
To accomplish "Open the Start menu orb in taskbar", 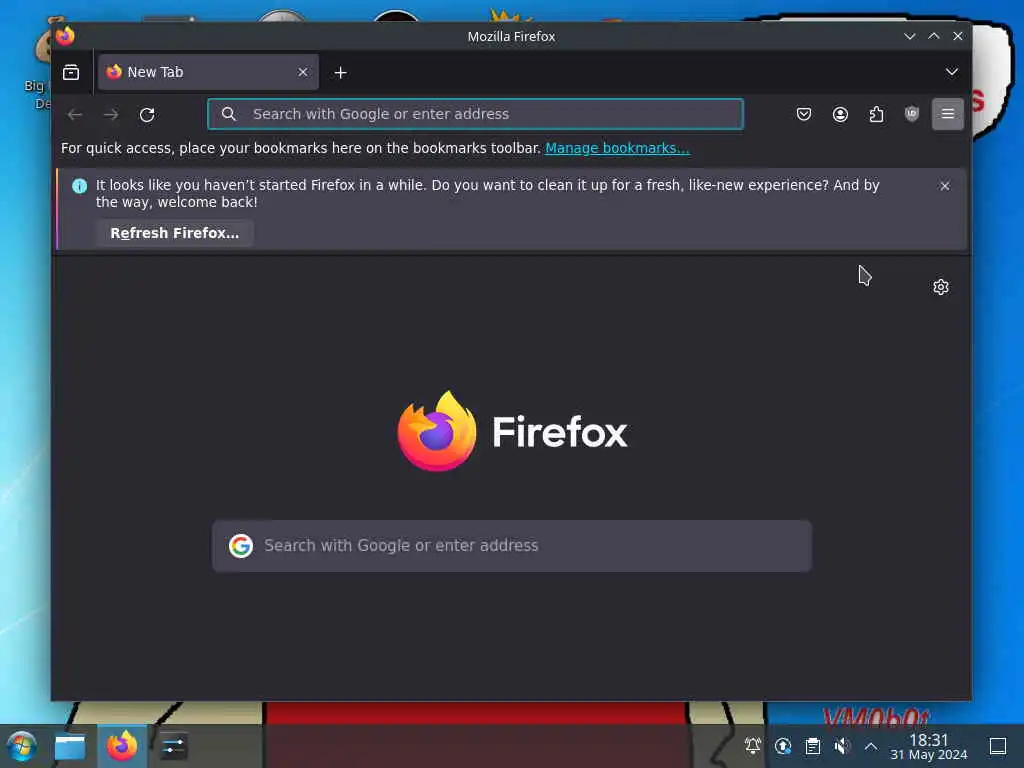I will coord(22,746).
